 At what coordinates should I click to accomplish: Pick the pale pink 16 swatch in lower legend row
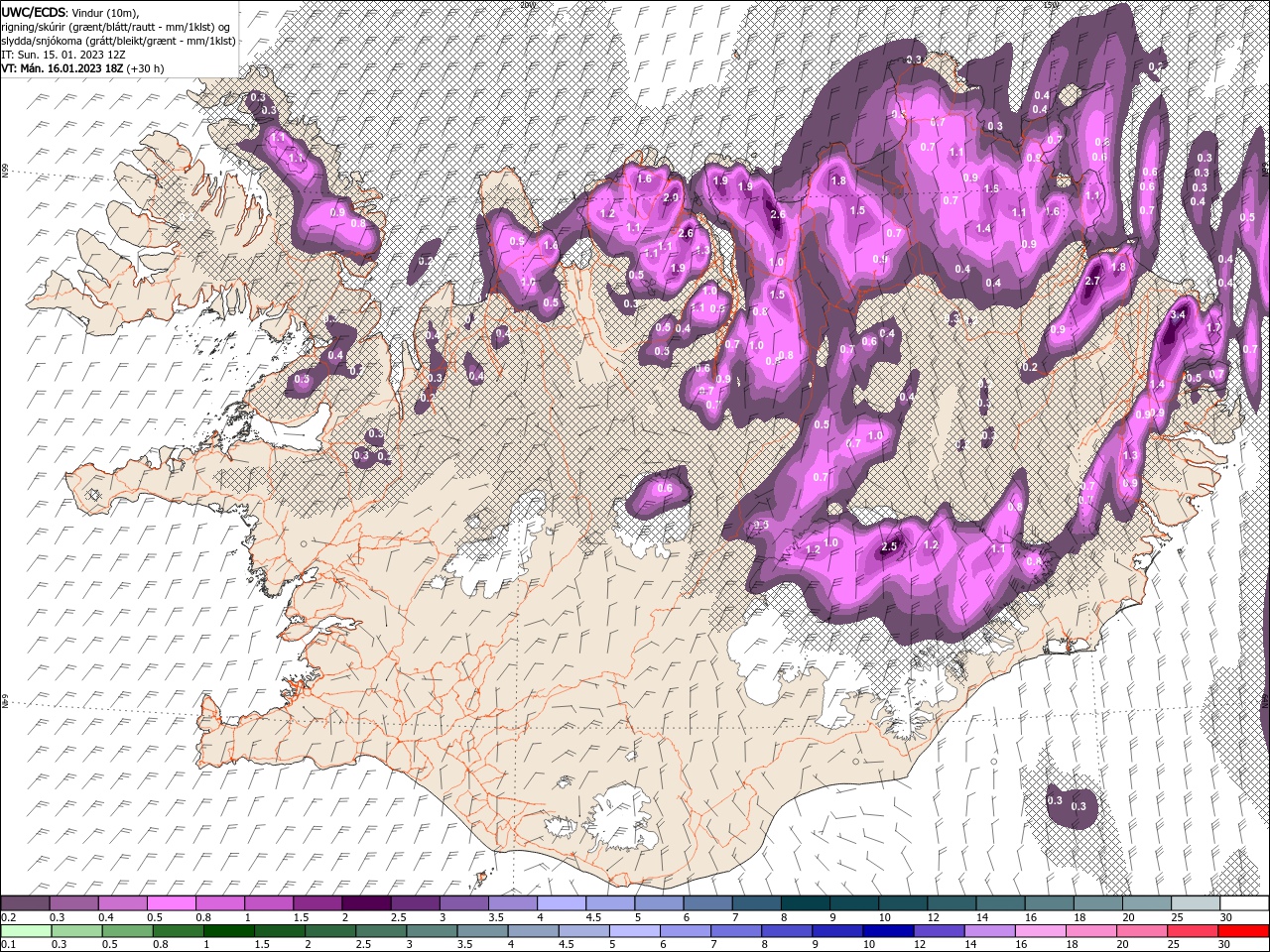1041,931
